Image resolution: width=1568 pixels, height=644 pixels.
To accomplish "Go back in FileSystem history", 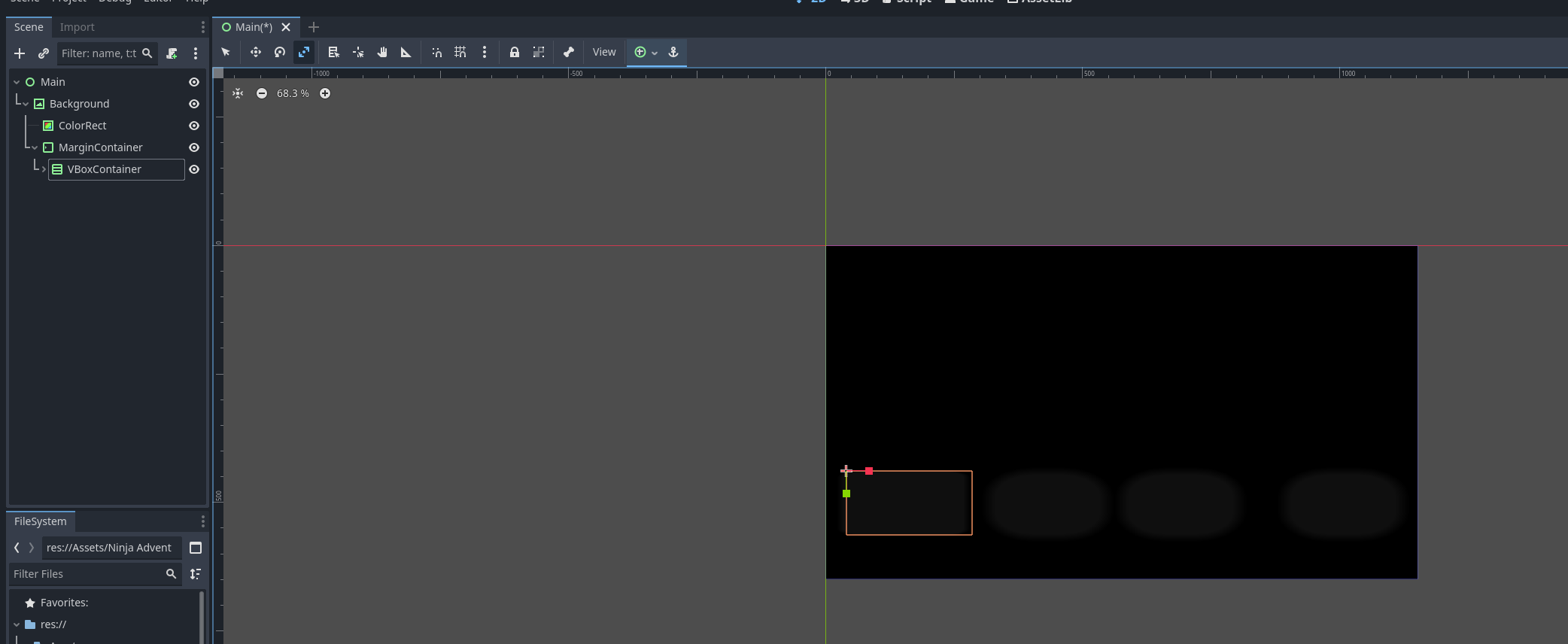I will click(x=17, y=548).
